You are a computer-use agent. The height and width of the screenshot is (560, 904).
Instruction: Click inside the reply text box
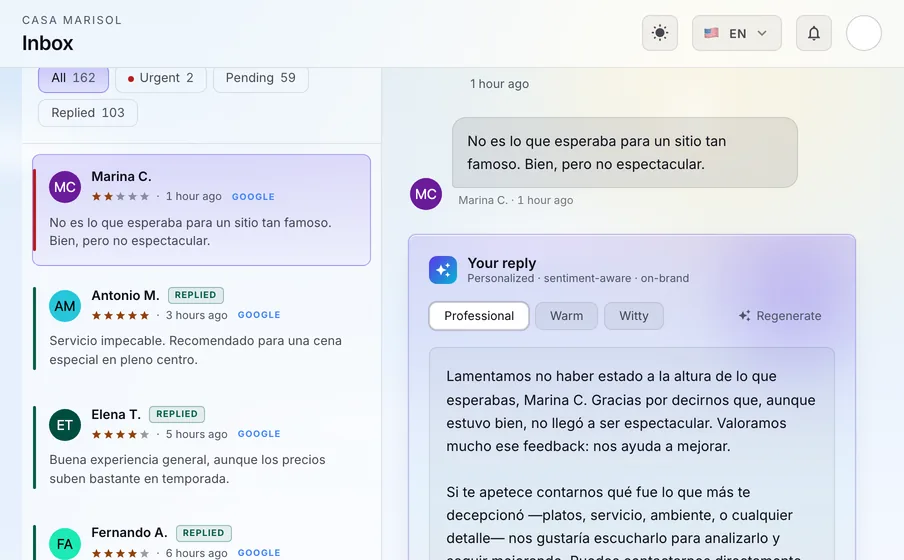click(632, 453)
